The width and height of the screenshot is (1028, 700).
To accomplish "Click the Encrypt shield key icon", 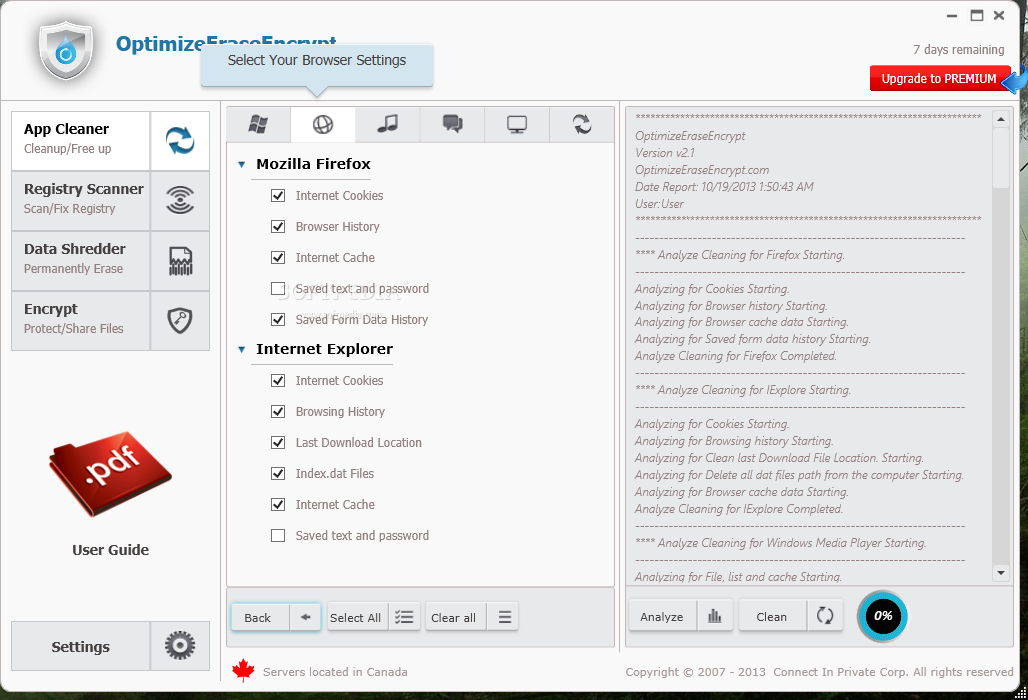I will point(180,321).
